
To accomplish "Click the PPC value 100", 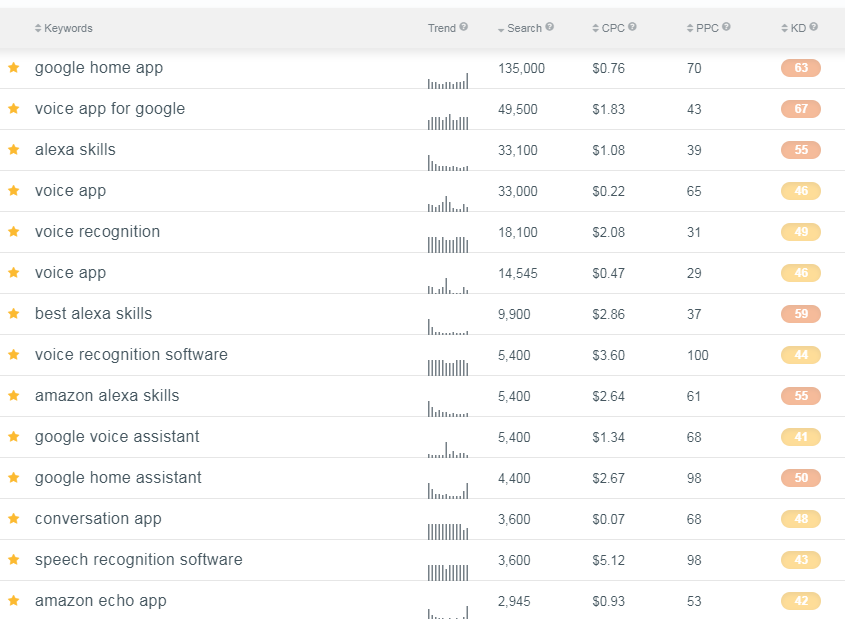I will pyautogui.click(x=697, y=356).
